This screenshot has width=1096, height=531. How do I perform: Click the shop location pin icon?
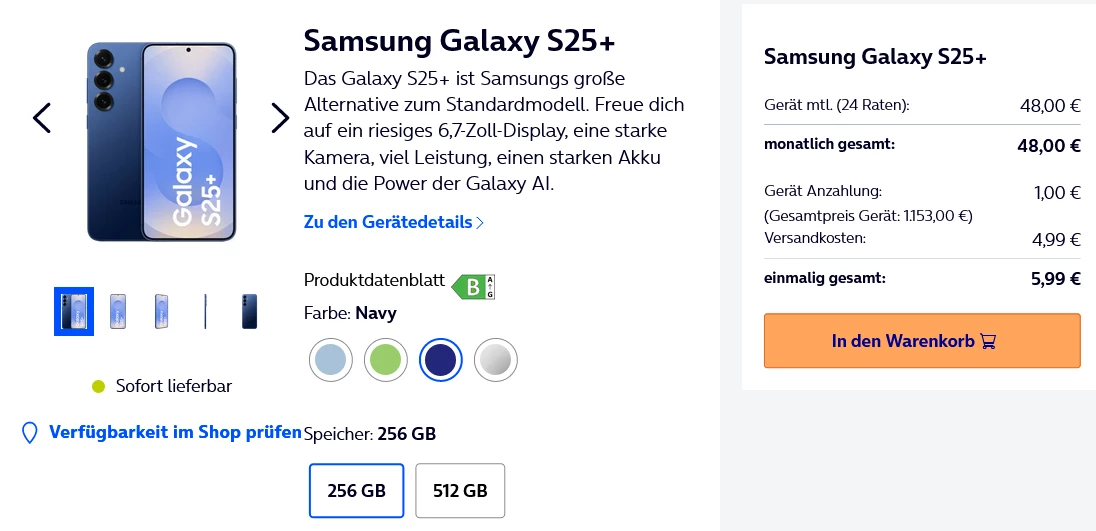pyautogui.click(x=30, y=433)
